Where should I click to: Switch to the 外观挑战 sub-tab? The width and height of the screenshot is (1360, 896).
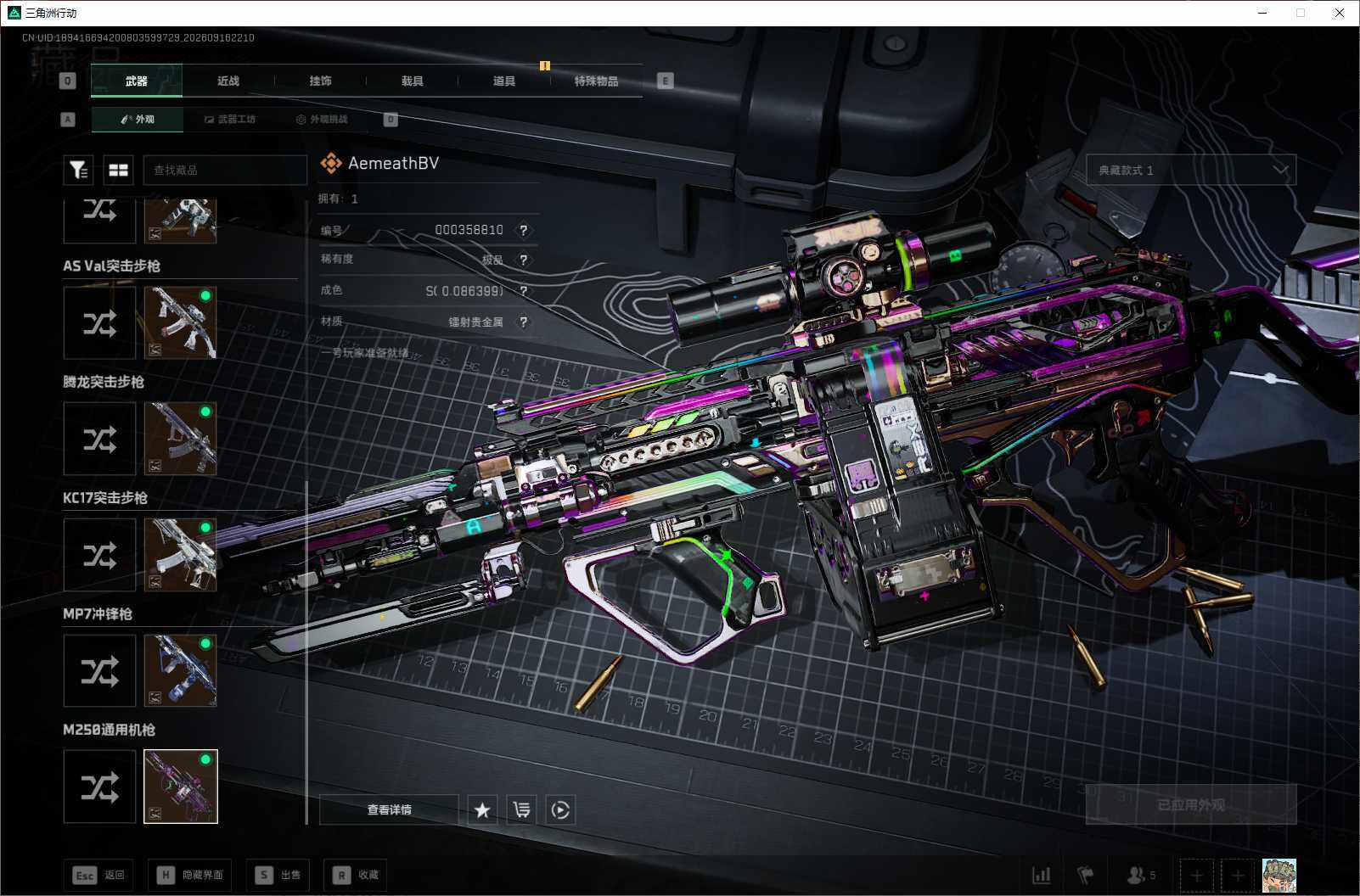pos(322,120)
